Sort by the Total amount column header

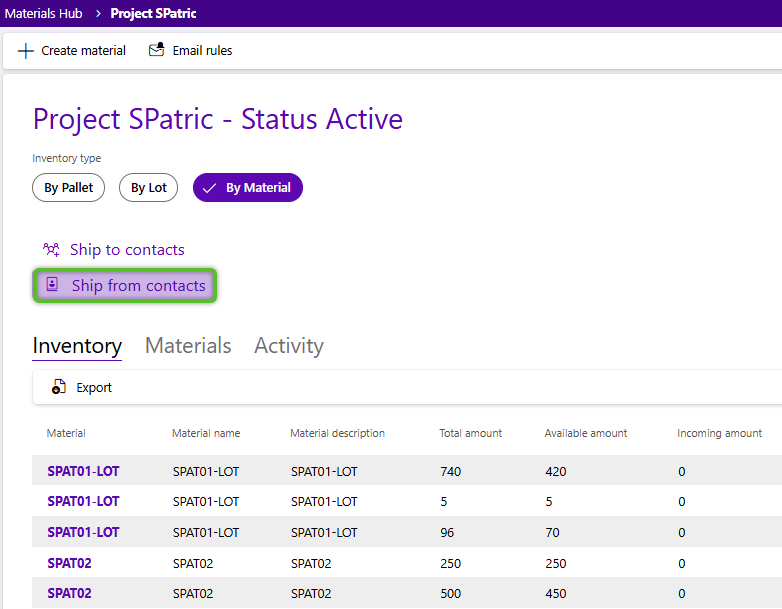[470, 433]
